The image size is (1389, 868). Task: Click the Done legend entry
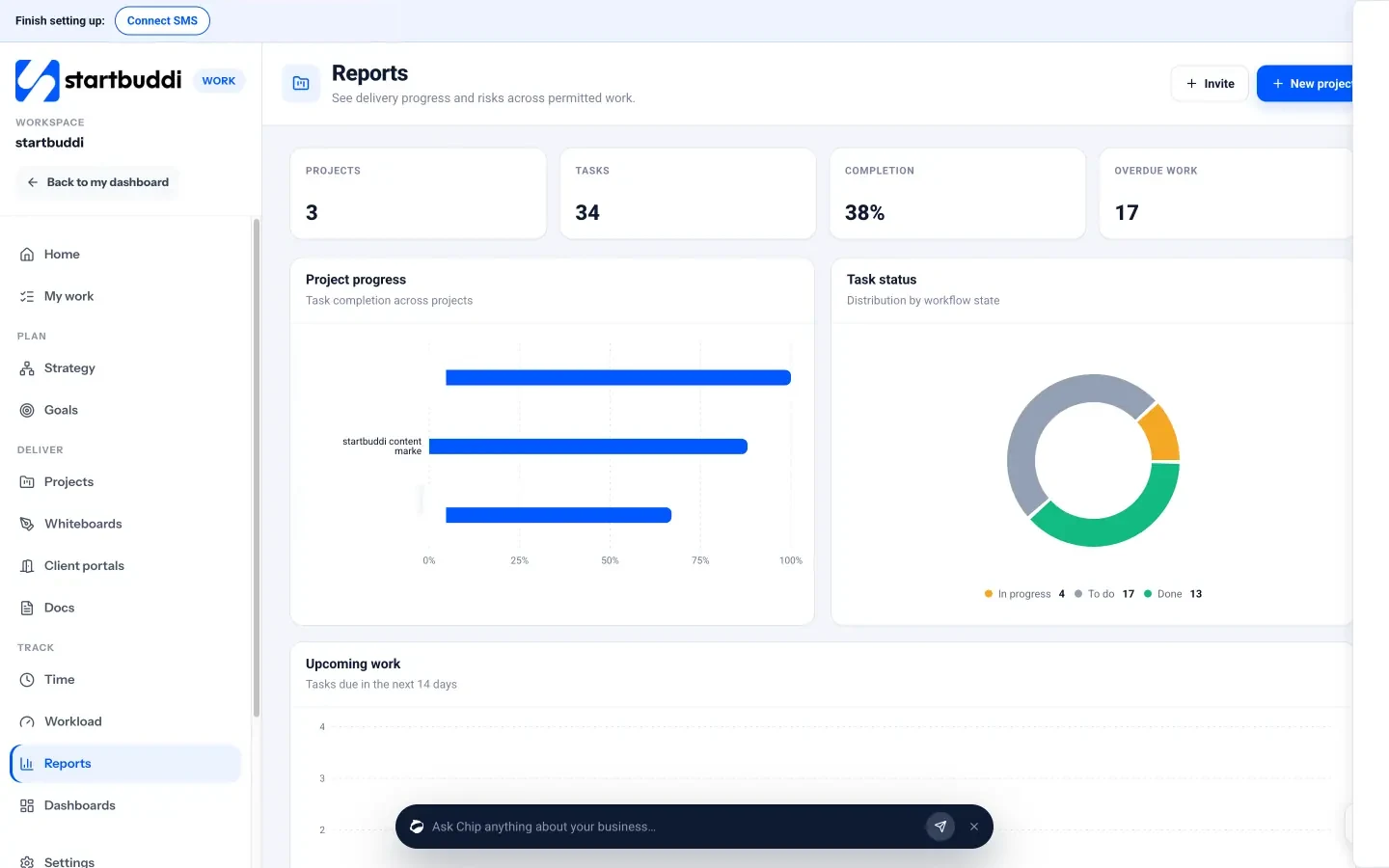coord(1173,594)
